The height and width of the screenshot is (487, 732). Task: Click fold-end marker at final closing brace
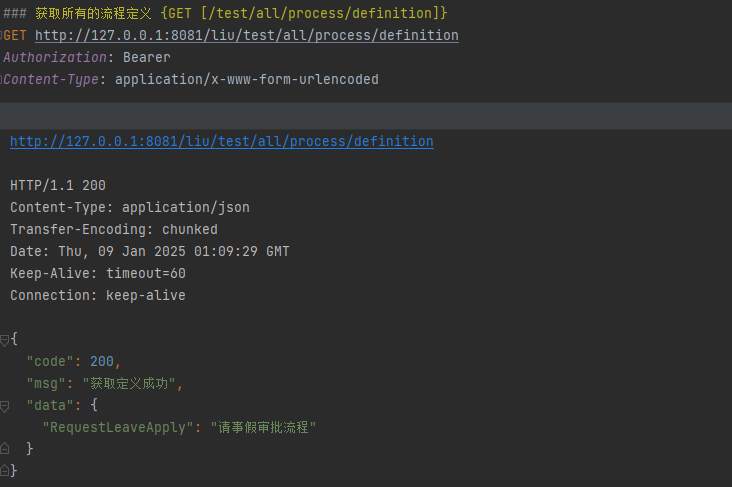tap(4, 471)
